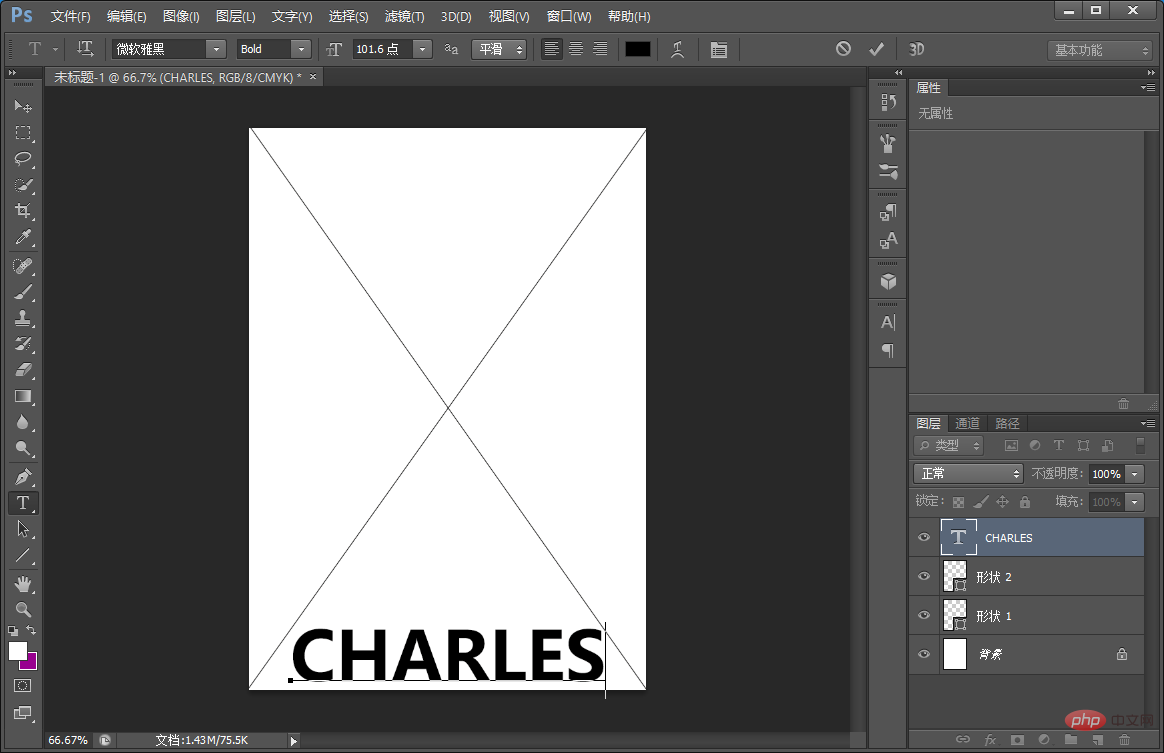Open Create Warped Text dialog
This screenshot has width=1164, height=753.
pyautogui.click(x=677, y=49)
